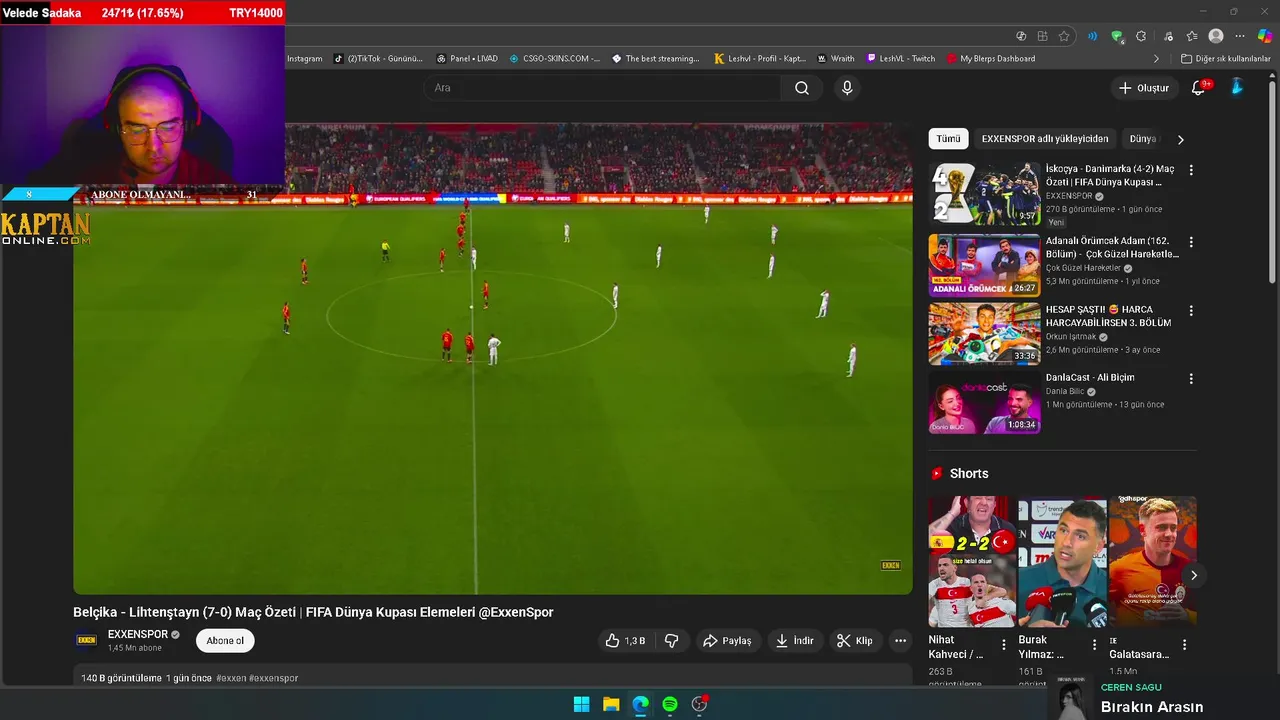Click the EXXENSPOR channel logo avatar
This screenshot has width=1280, height=720.
coord(87,641)
